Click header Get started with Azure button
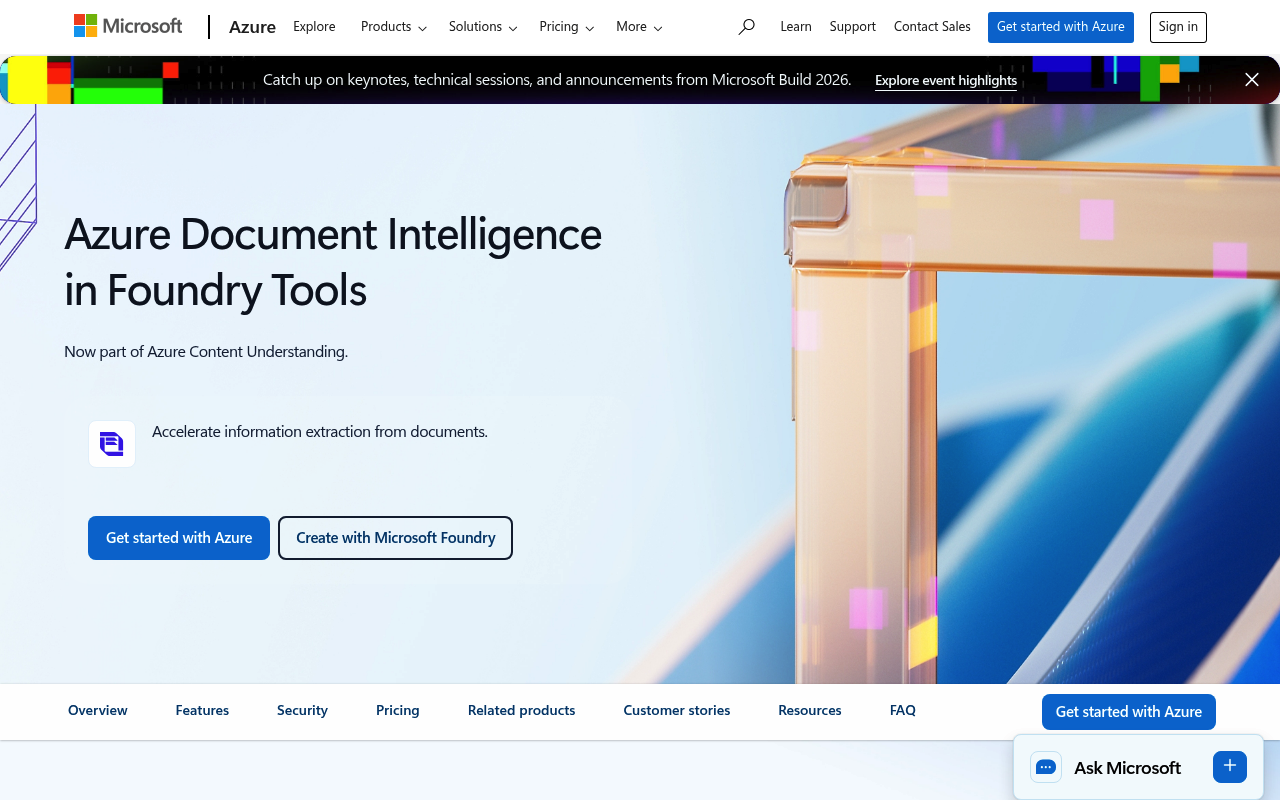 pyautogui.click(x=1061, y=27)
